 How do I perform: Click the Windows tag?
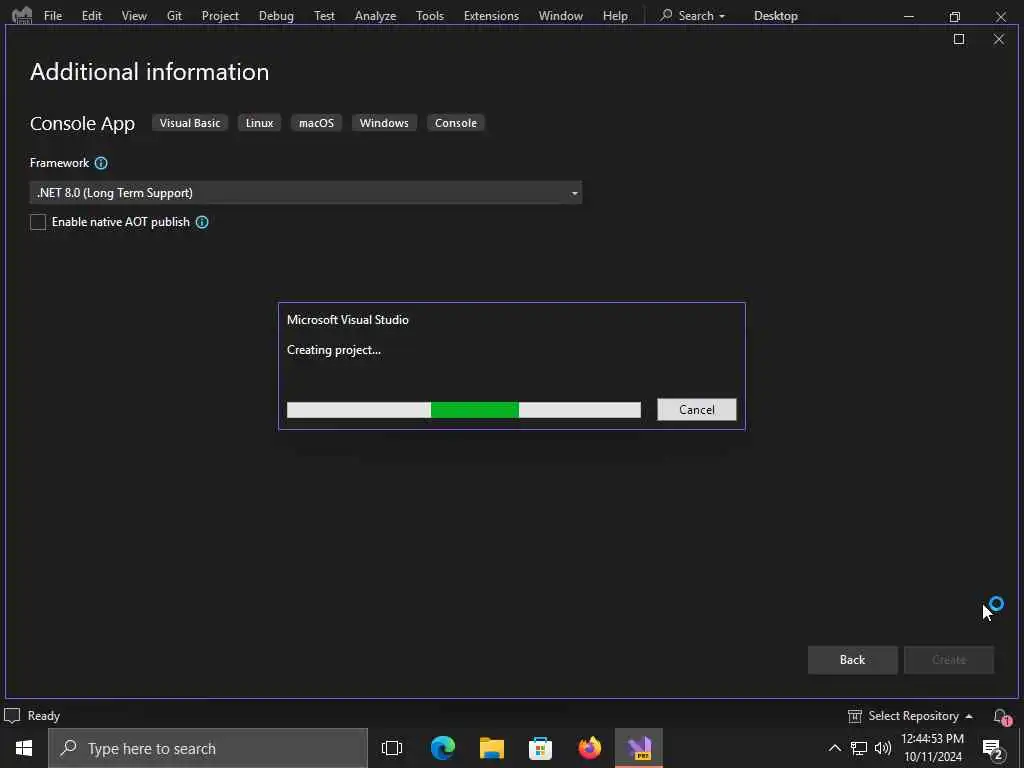[x=384, y=123]
